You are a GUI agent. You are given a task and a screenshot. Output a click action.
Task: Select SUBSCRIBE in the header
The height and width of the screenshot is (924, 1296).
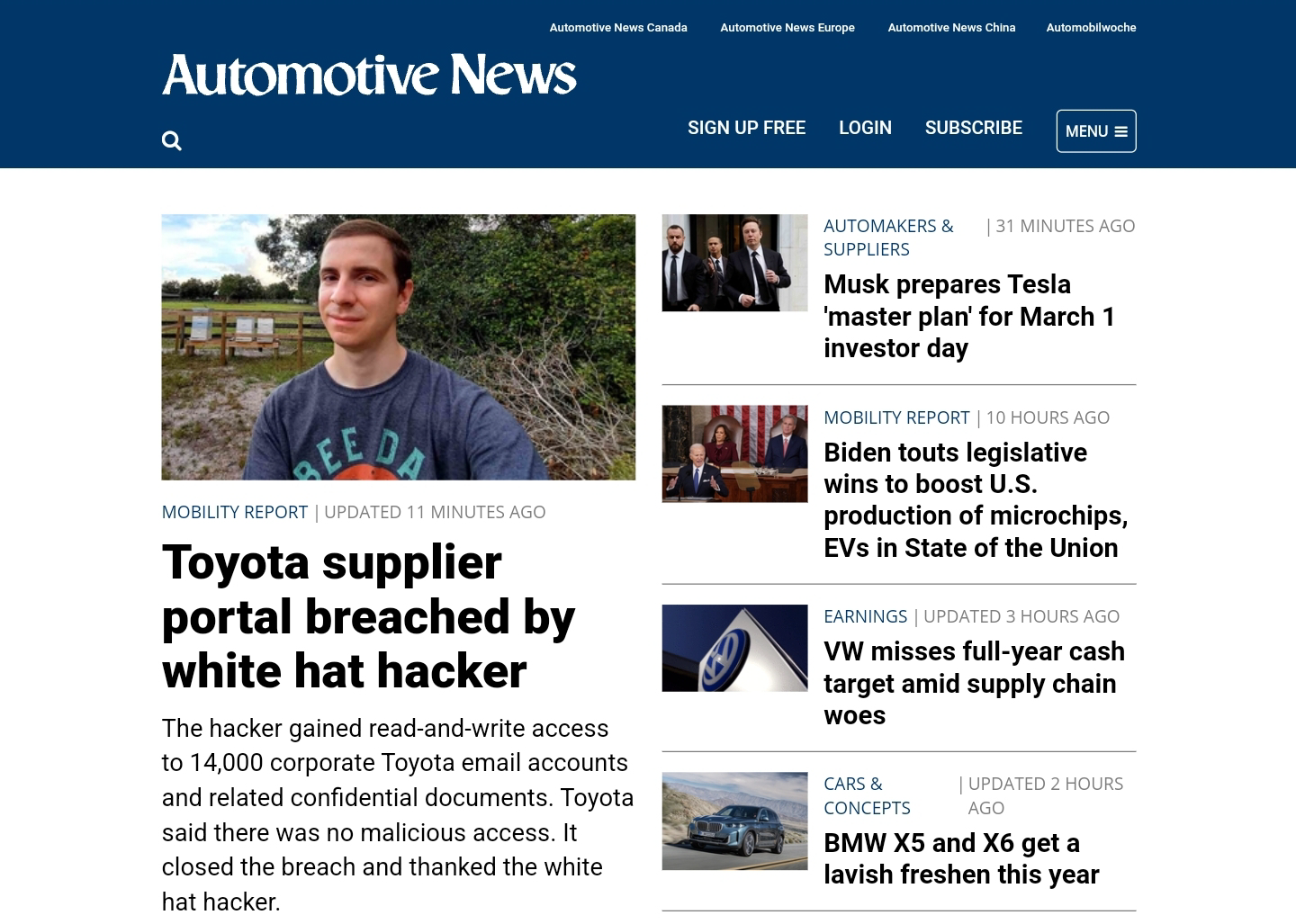pos(974,128)
